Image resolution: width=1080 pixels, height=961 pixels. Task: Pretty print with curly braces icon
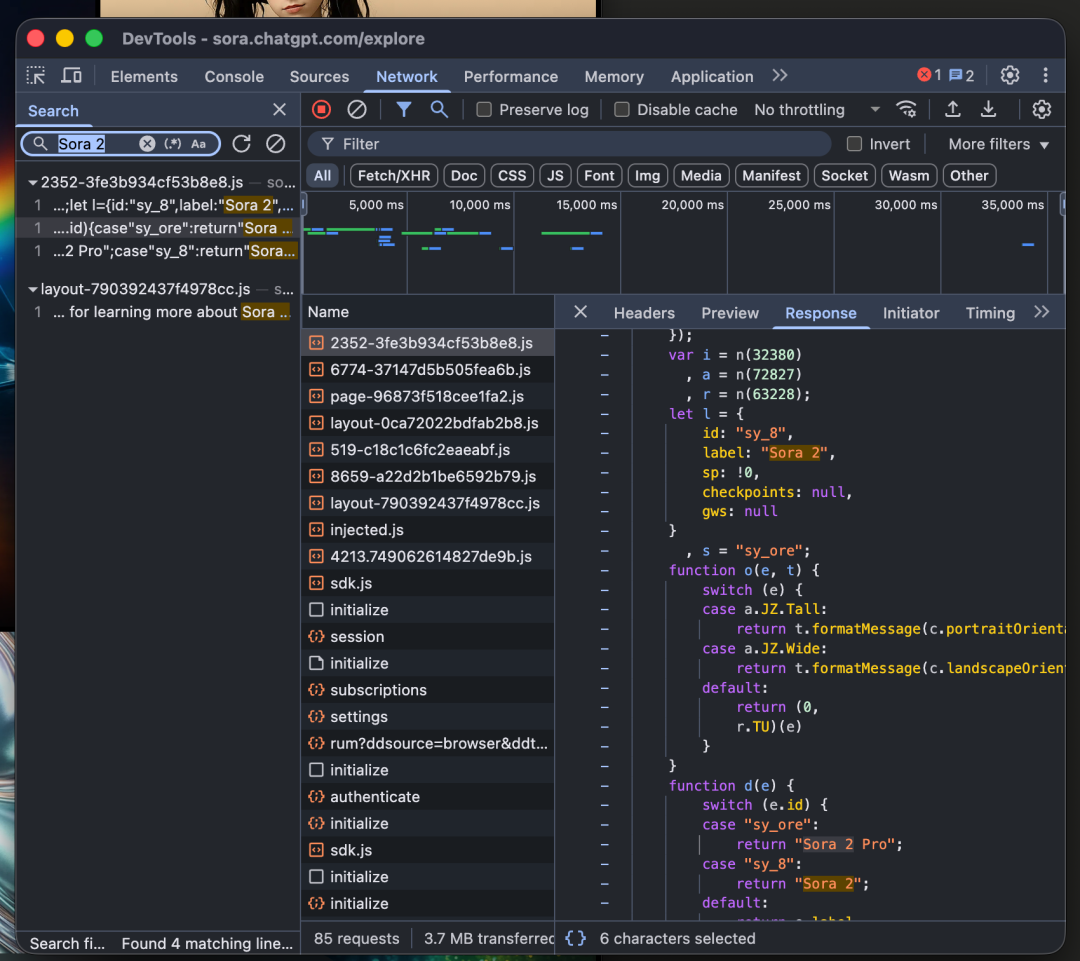pyautogui.click(x=575, y=938)
